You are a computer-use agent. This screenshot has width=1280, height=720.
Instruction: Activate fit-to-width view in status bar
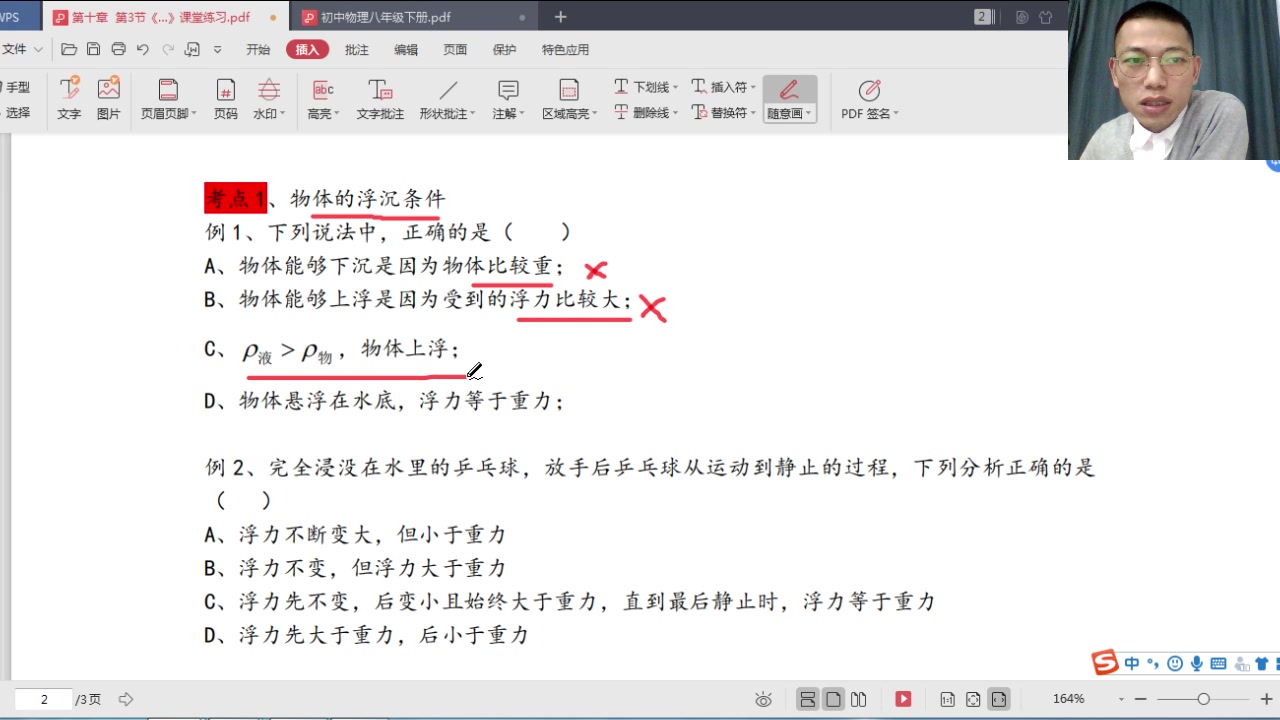tap(997, 699)
